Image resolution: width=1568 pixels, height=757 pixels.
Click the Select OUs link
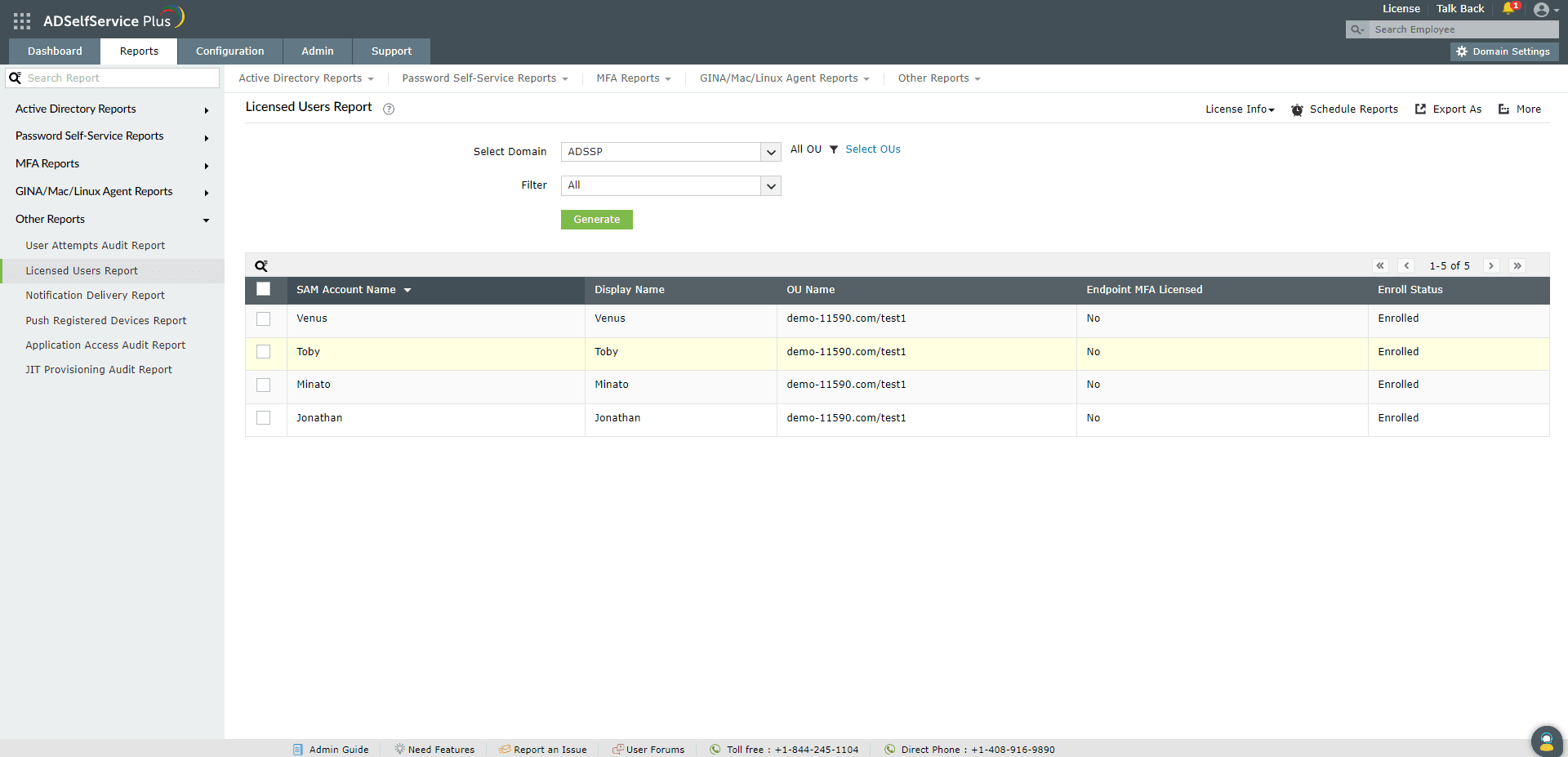coord(872,149)
